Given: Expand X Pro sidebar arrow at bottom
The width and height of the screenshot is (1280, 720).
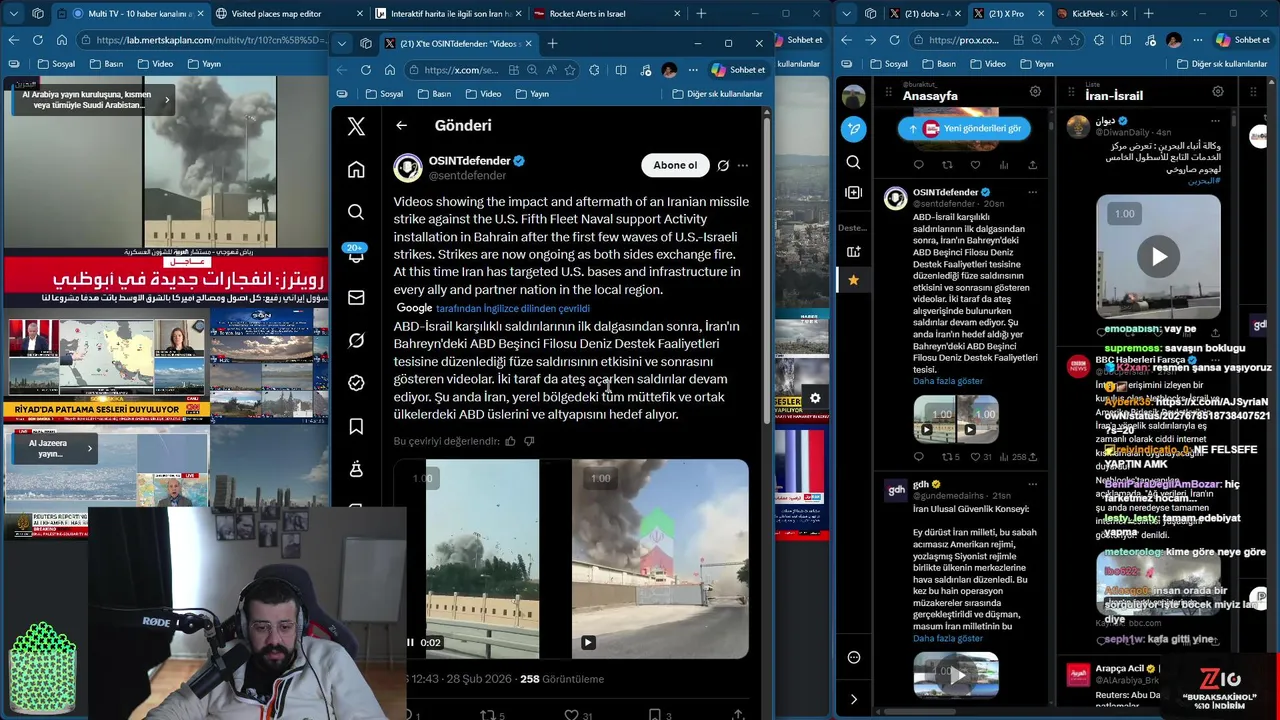Looking at the screenshot, I should tap(853, 699).
